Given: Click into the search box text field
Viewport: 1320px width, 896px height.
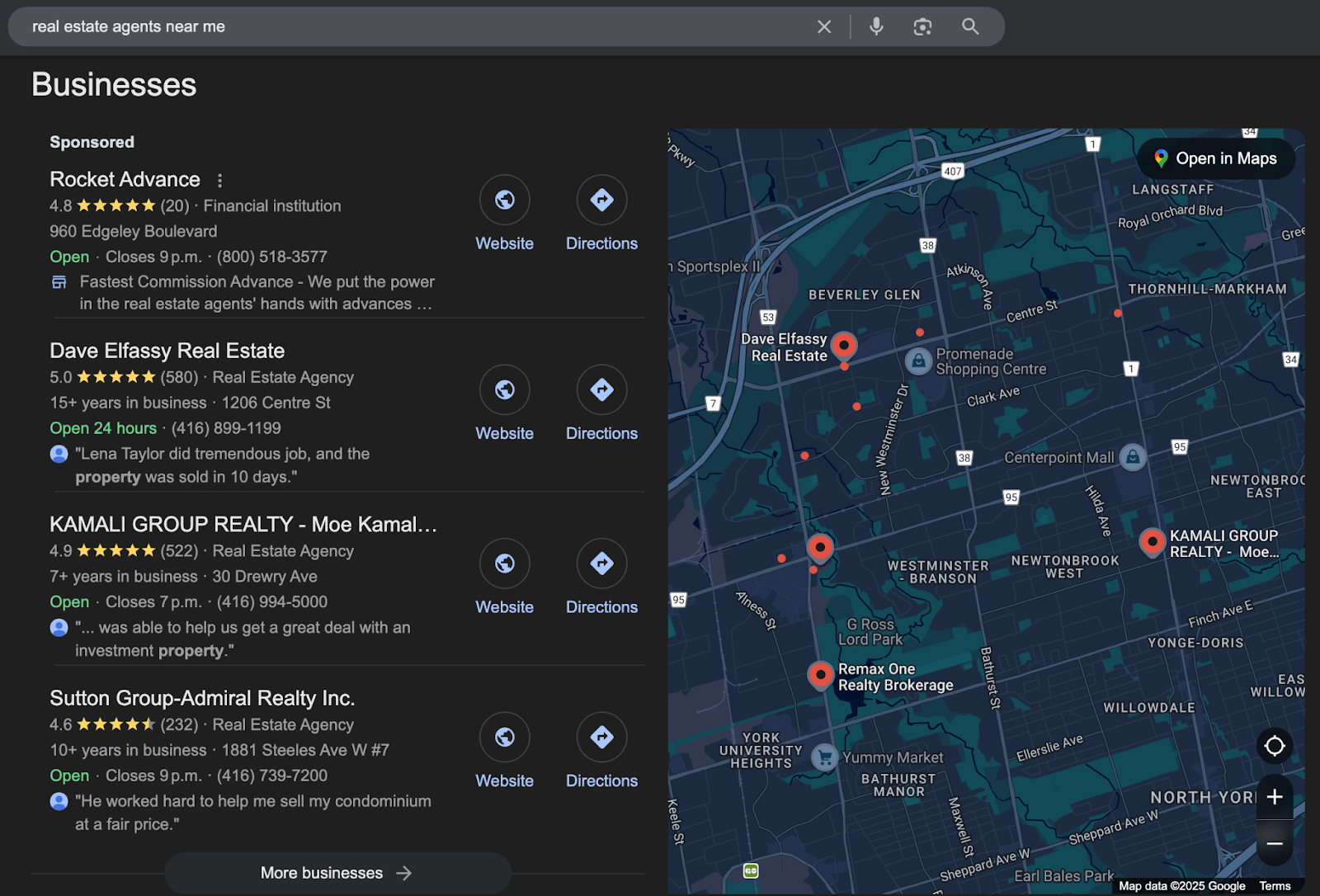Looking at the screenshot, I should coord(412,26).
